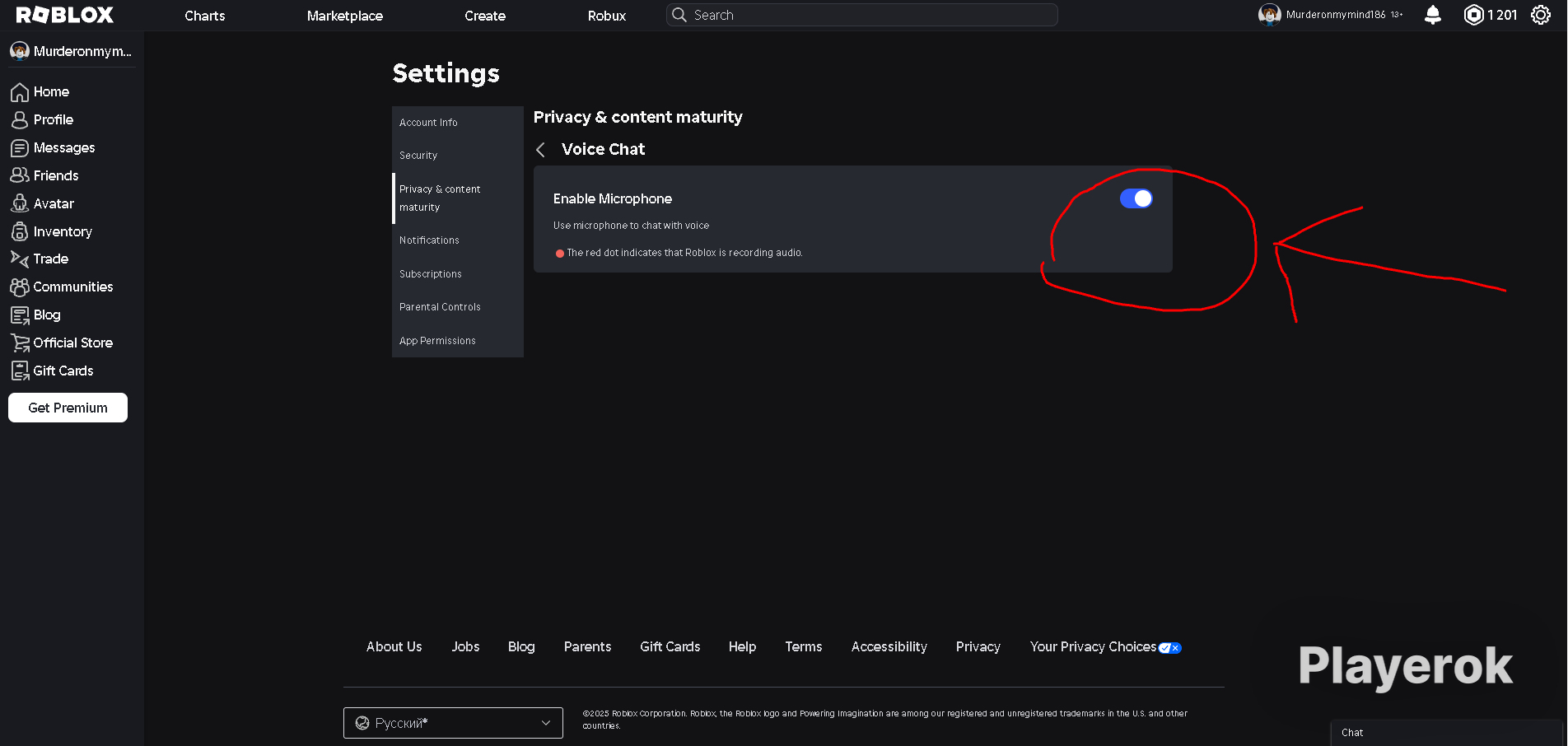Click the Blog icon in sidebar

[x=20, y=315]
